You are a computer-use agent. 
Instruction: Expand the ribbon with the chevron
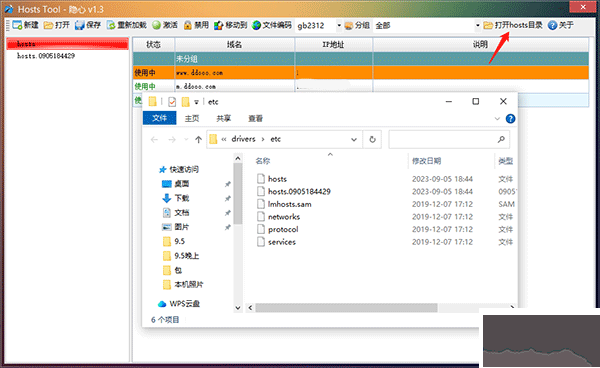click(497, 119)
